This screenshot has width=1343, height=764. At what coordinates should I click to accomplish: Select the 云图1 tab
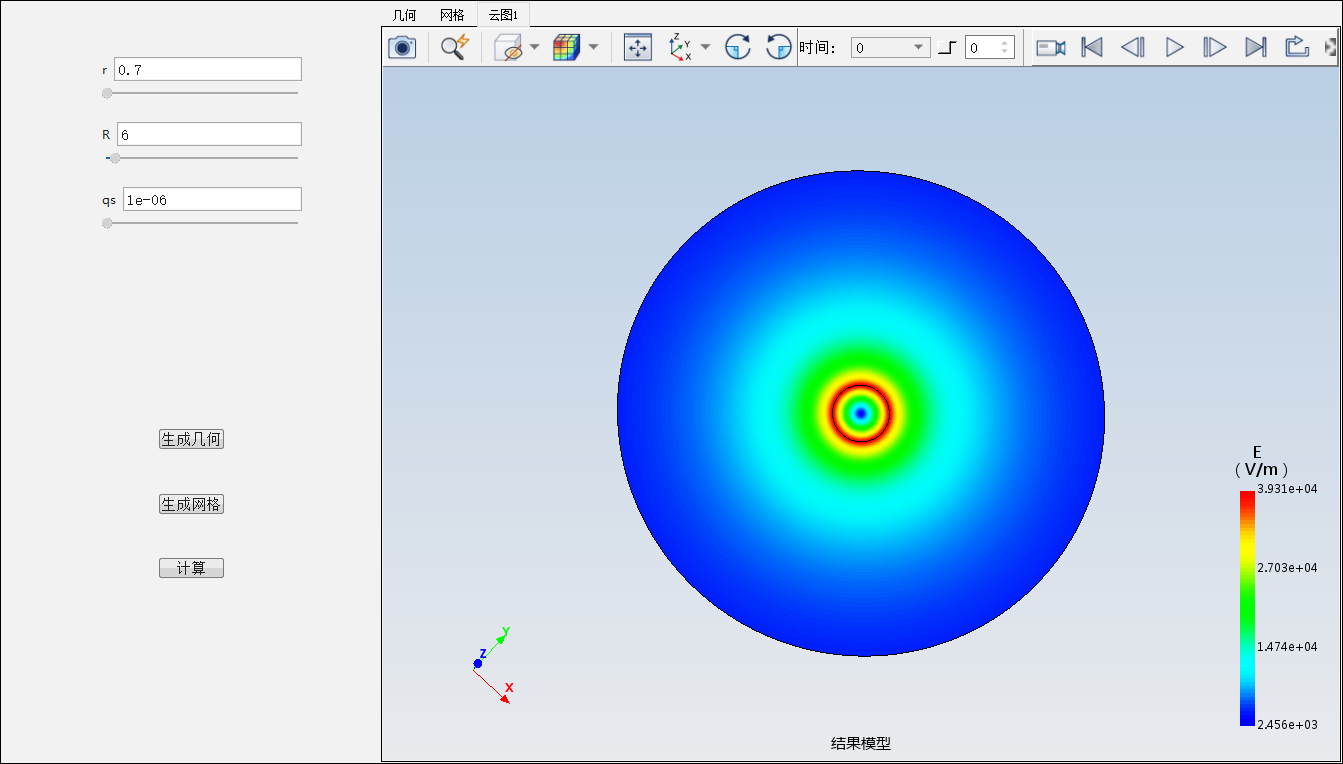click(503, 15)
